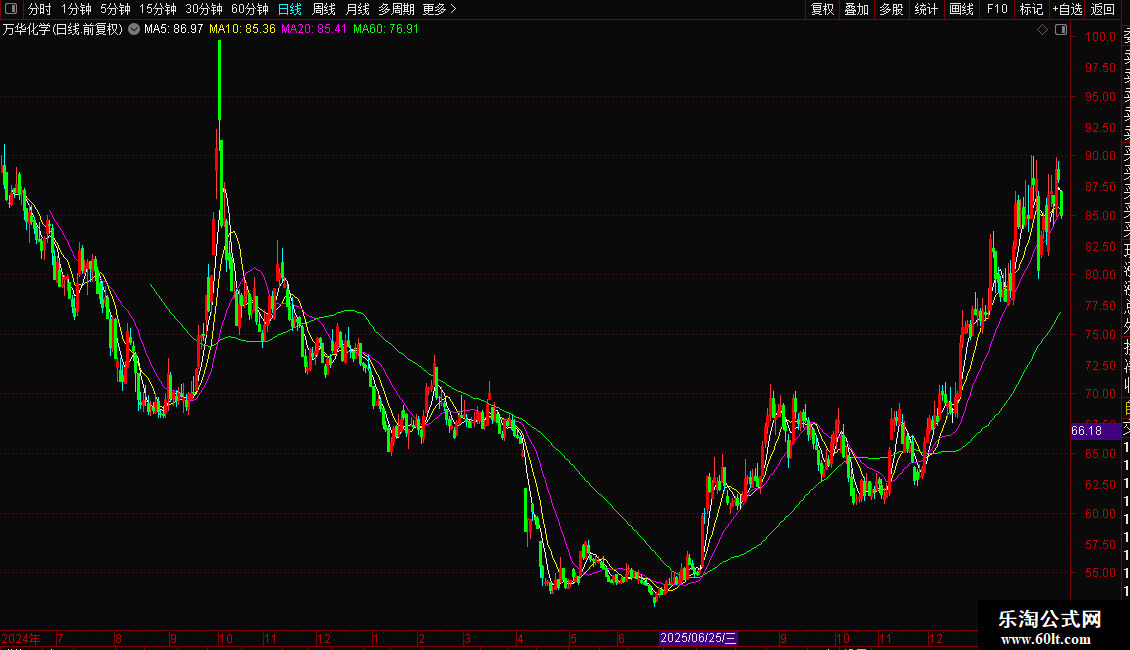Switch to 分时 intraday view

pos(40,9)
